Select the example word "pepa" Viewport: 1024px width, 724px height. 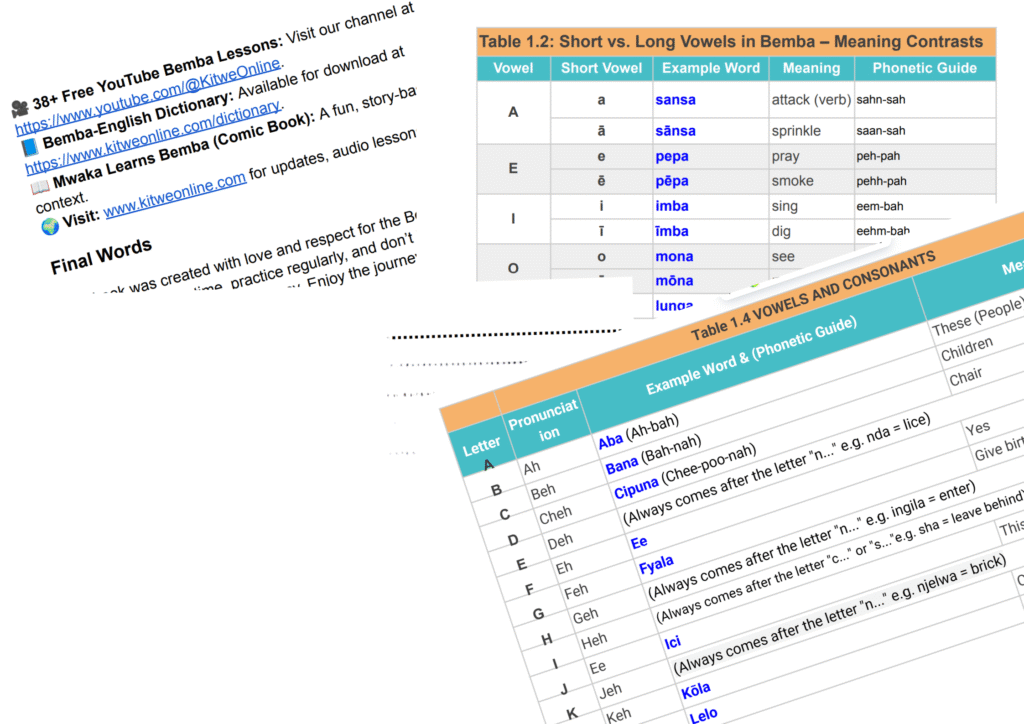point(672,157)
